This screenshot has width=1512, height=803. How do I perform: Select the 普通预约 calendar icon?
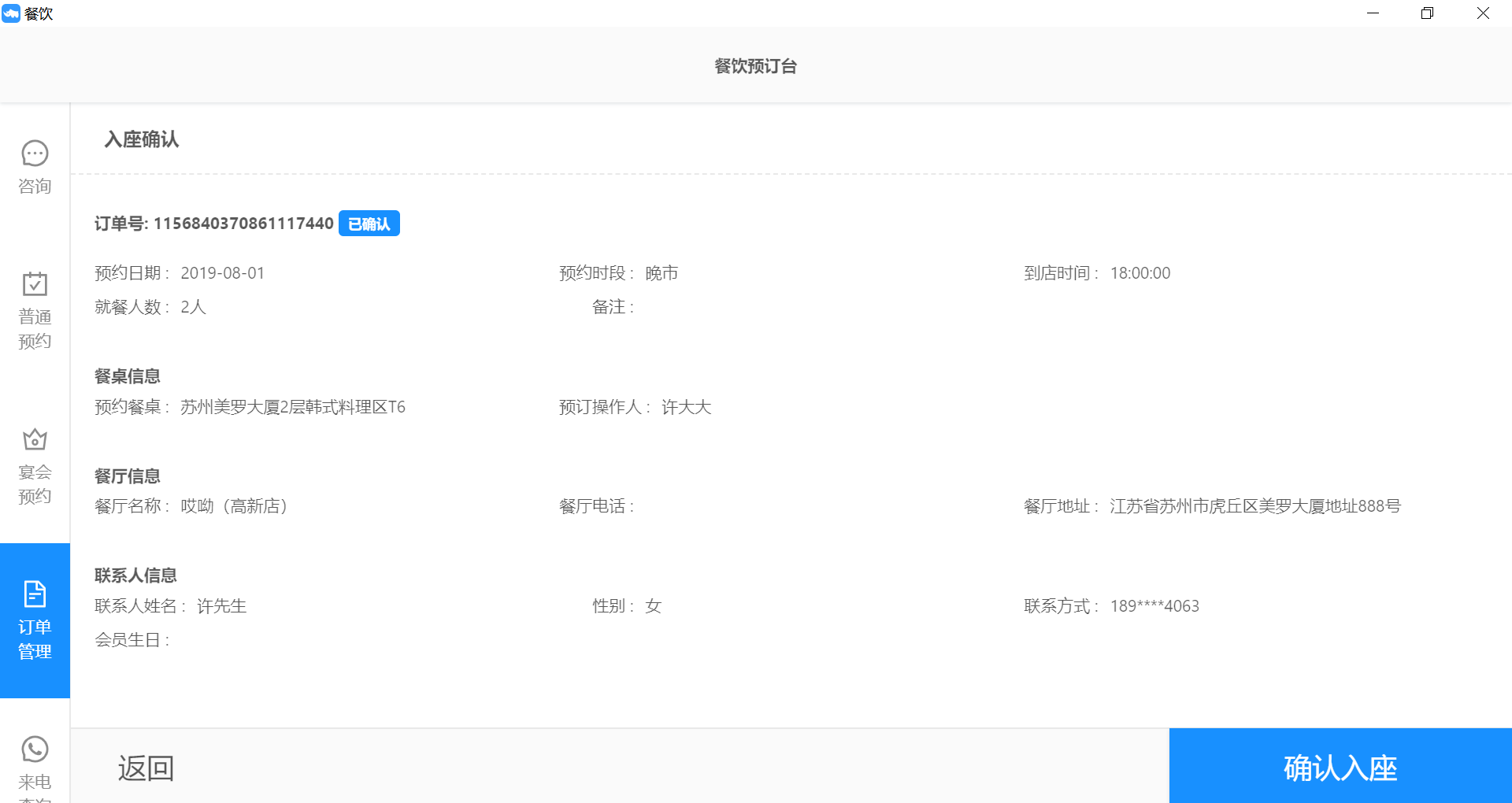pos(35,283)
